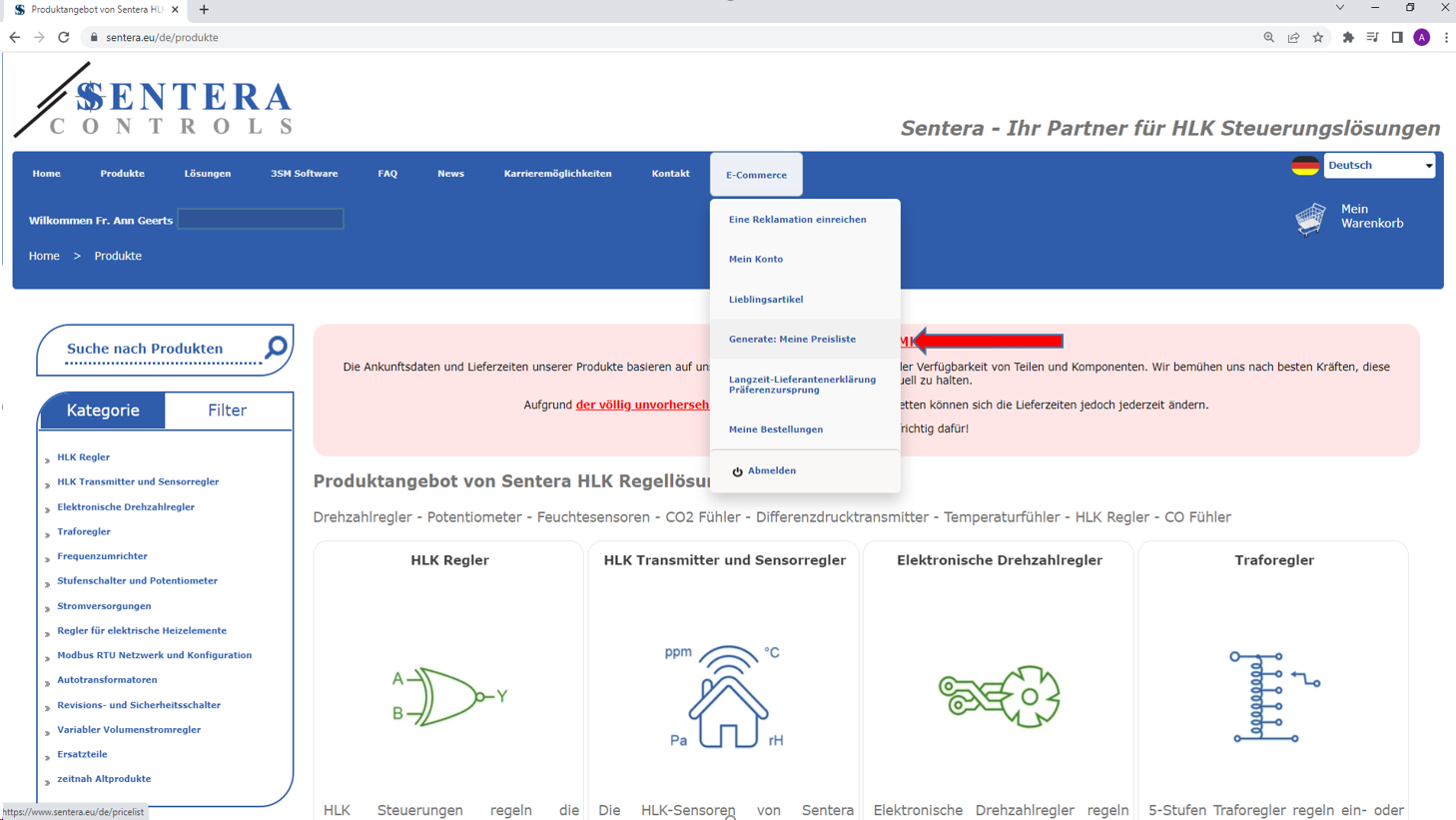Switch to the Filter tab
The height and width of the screenshot is (820, 1456).
[x=228, y=410]
